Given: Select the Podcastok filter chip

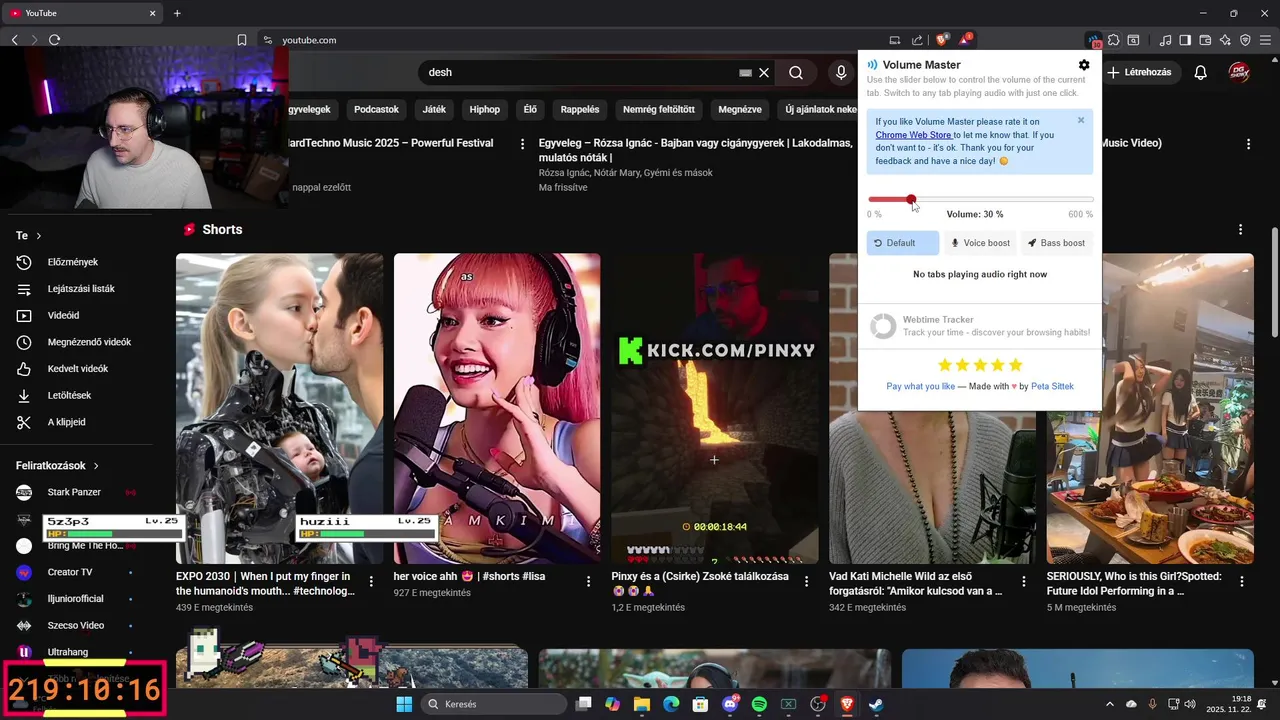Looking at the screenshot, I should click(x=376, y=110).
